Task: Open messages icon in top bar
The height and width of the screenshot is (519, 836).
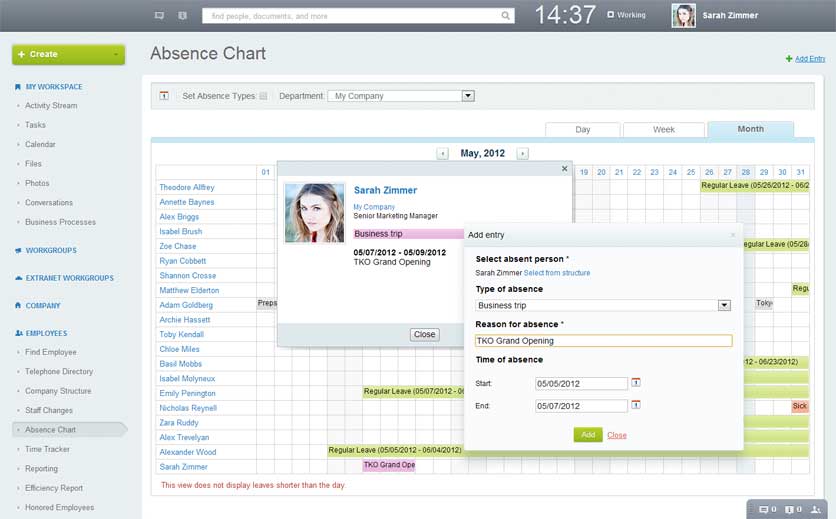Action: point(159,16)
